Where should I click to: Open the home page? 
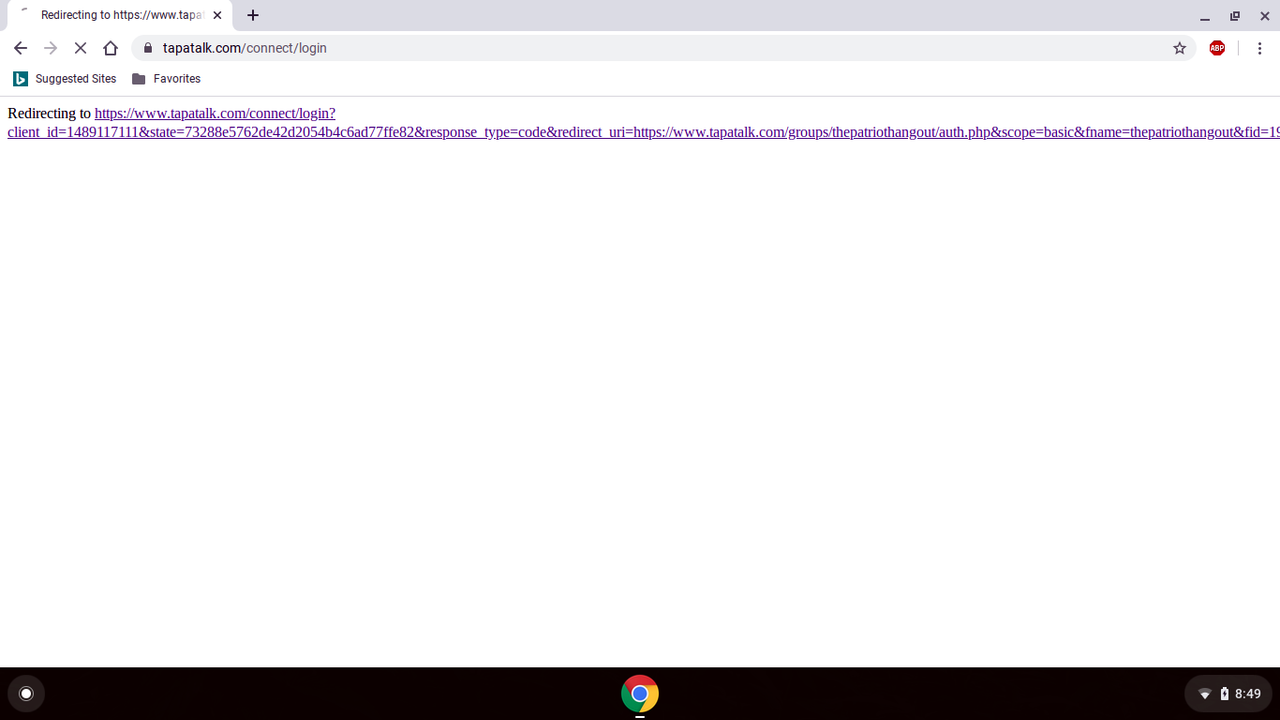point(110,48)
